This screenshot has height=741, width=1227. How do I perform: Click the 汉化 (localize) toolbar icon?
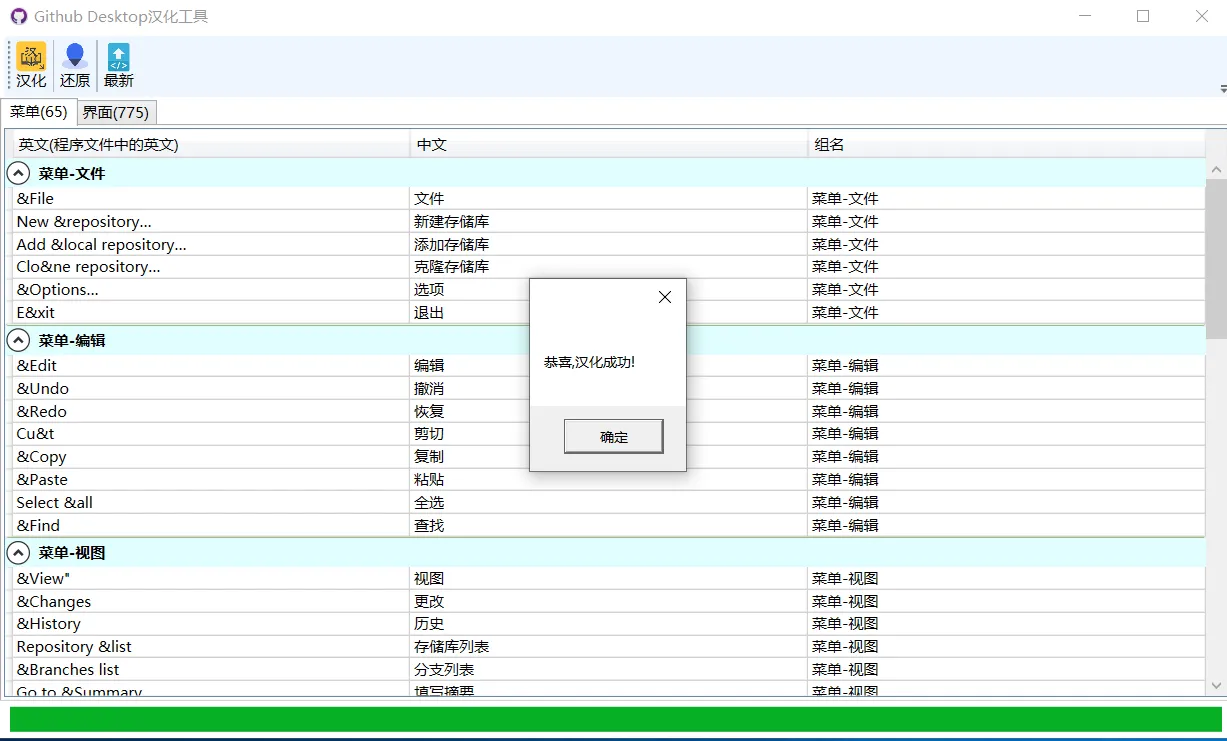tap(31, 65)
